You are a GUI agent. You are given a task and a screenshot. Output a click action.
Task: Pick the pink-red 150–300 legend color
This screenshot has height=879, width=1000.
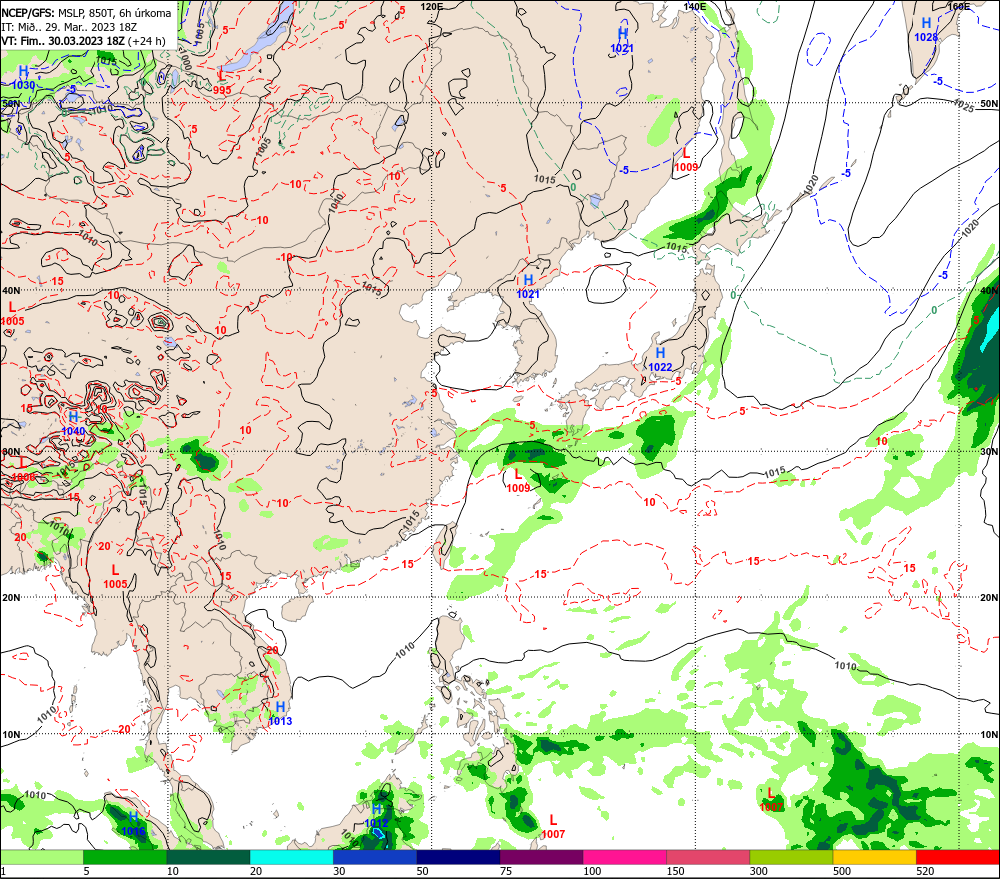(708, 857)
